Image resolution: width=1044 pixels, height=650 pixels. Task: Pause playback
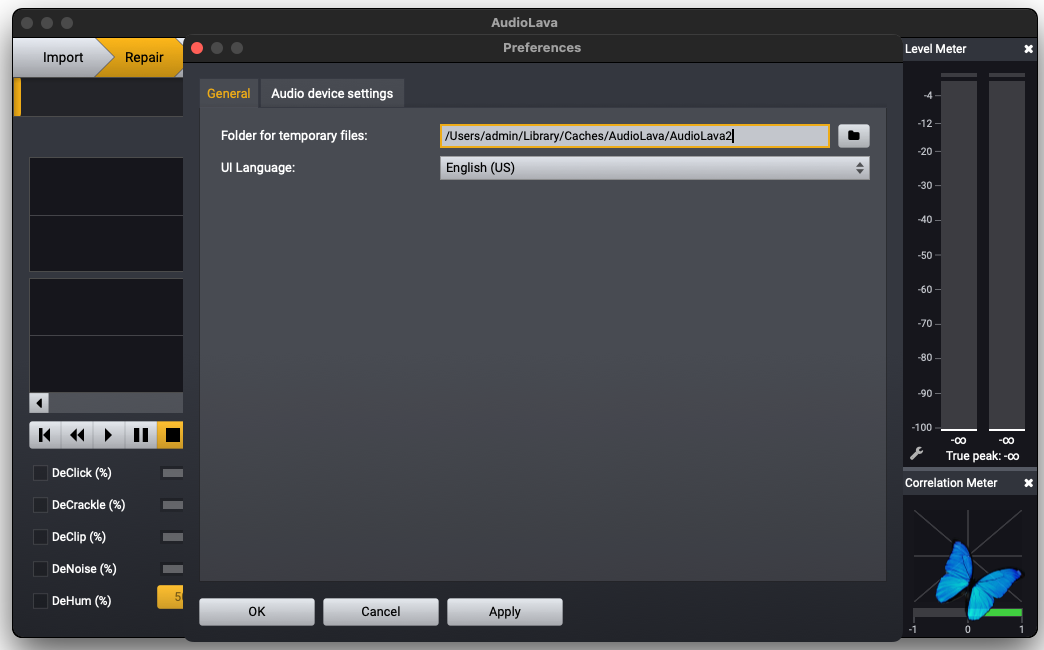click(140, 435)
